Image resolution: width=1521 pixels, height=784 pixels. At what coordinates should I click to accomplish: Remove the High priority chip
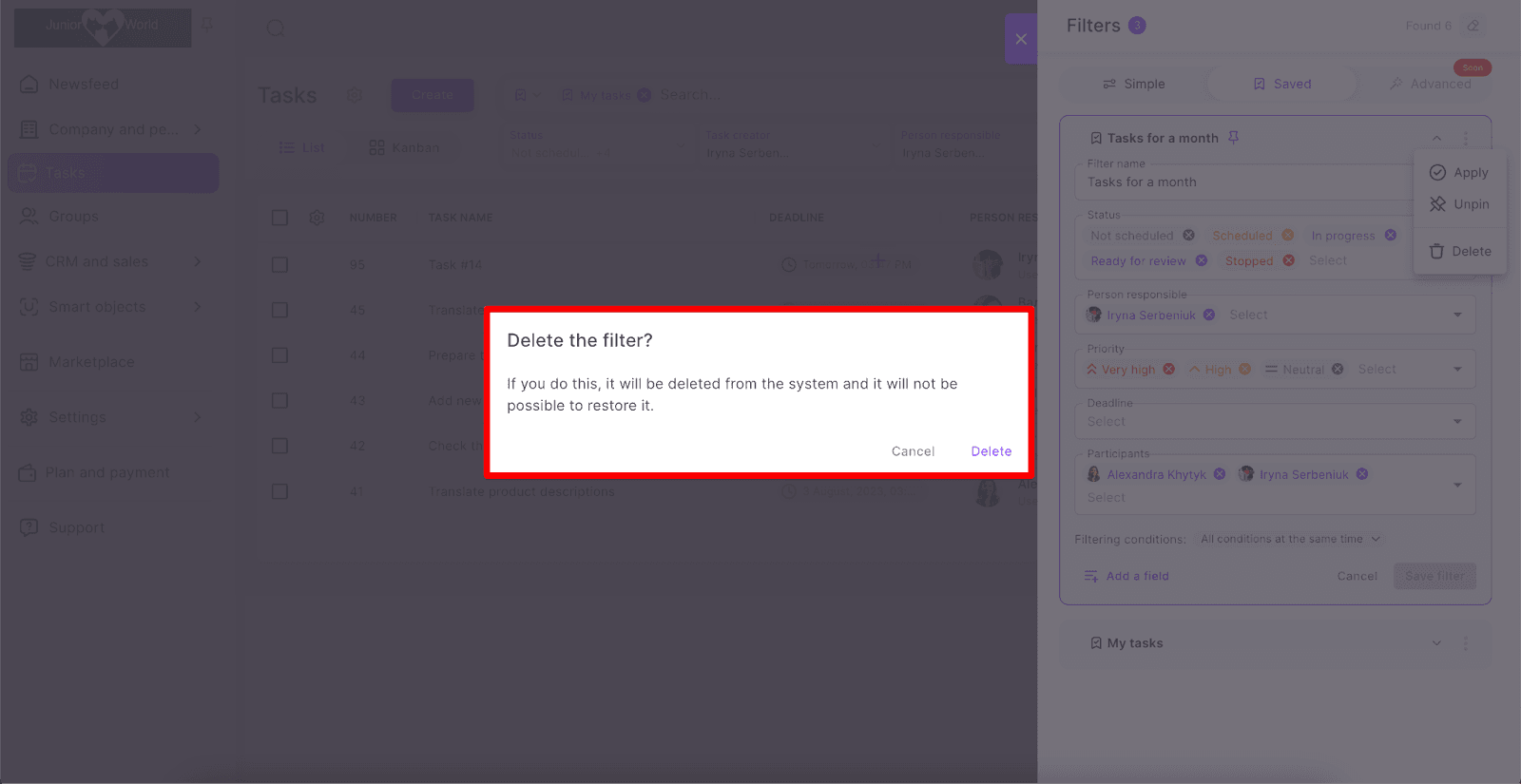[x=1245, y=369]
